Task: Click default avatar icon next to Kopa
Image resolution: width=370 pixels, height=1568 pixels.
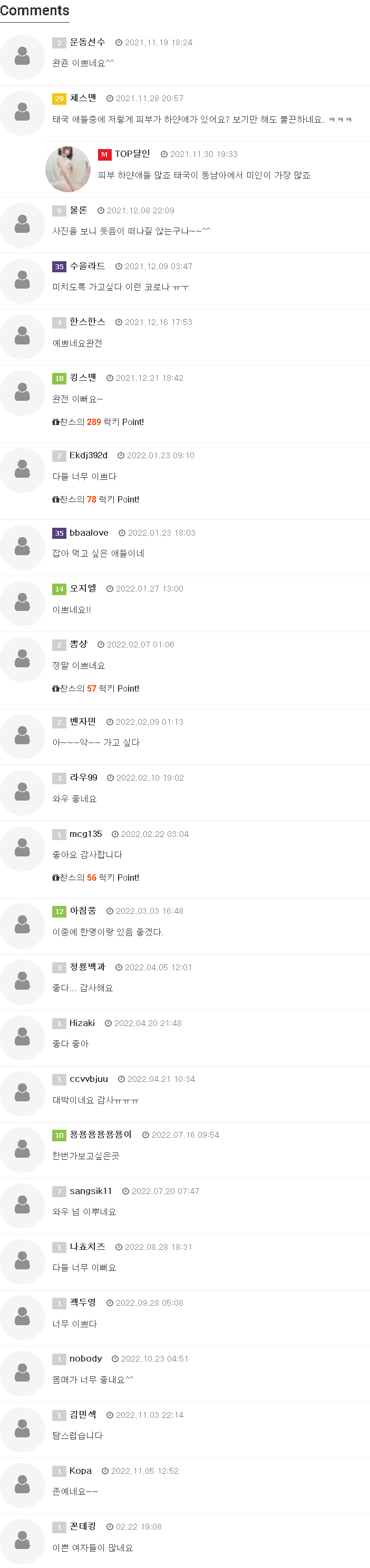Action: pos(23,1485)
